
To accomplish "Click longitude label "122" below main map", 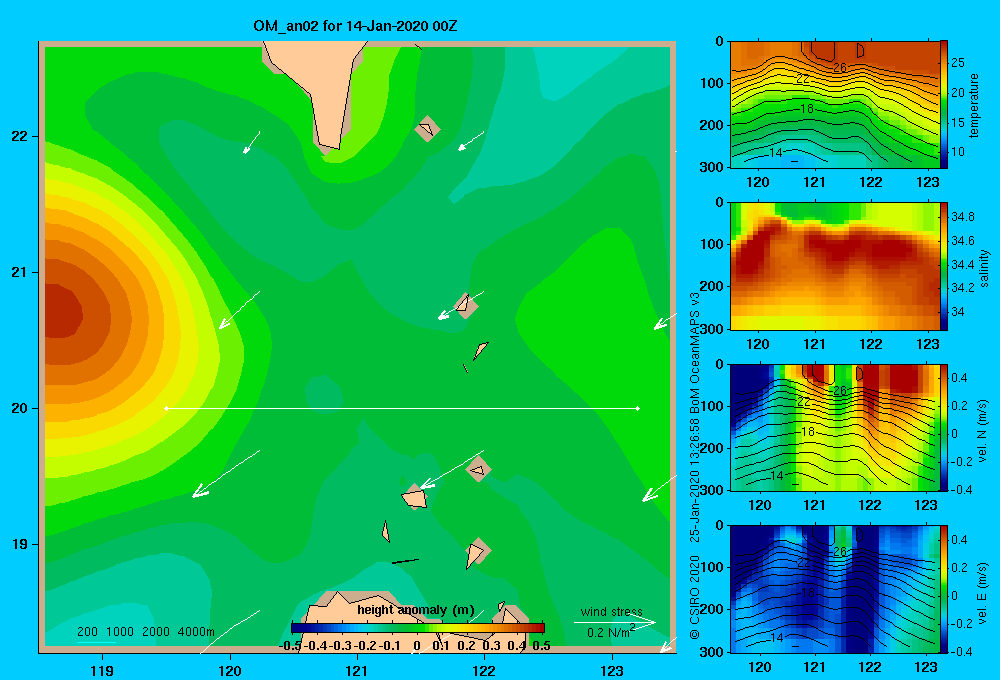I will tap(485, 670).
